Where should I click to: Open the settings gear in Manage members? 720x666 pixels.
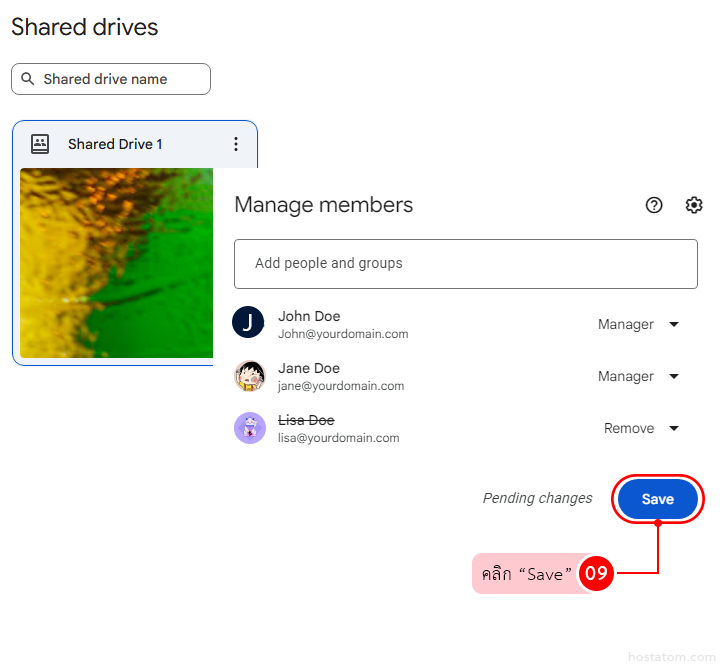coord(693,205)
